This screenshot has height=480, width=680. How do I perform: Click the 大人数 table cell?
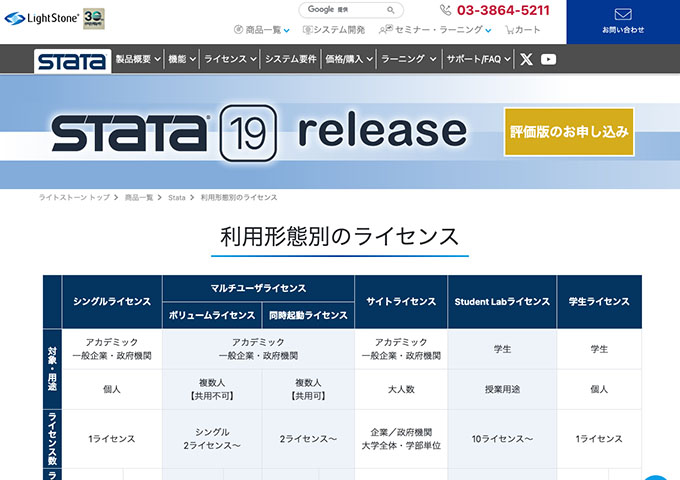tap(401, 389)
